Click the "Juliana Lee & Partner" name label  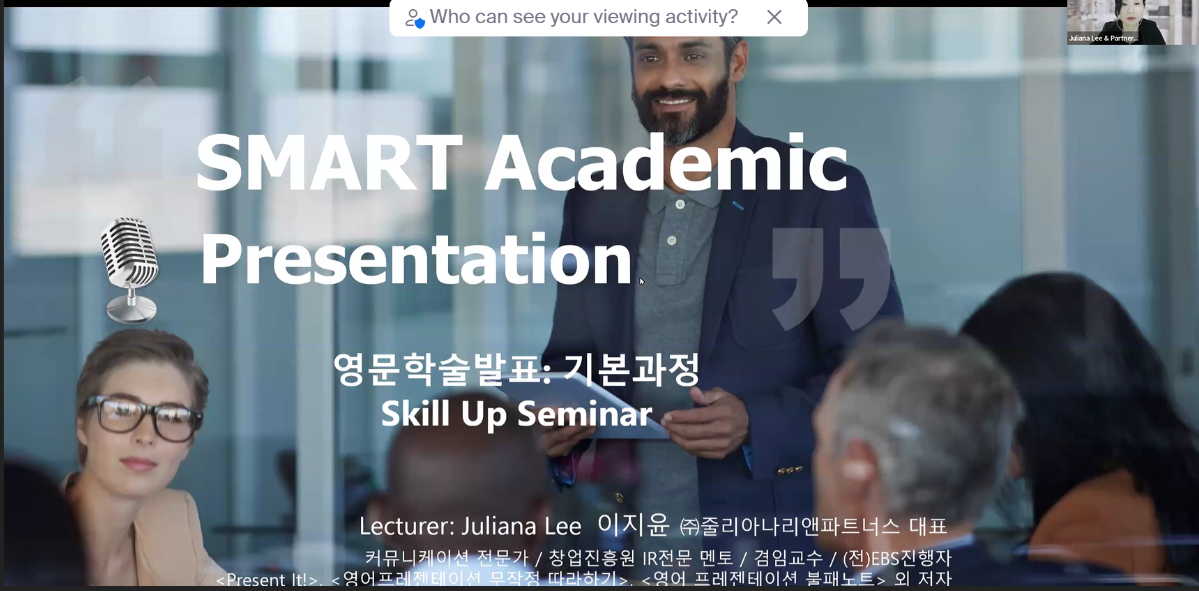click(x=1103, y=38)
